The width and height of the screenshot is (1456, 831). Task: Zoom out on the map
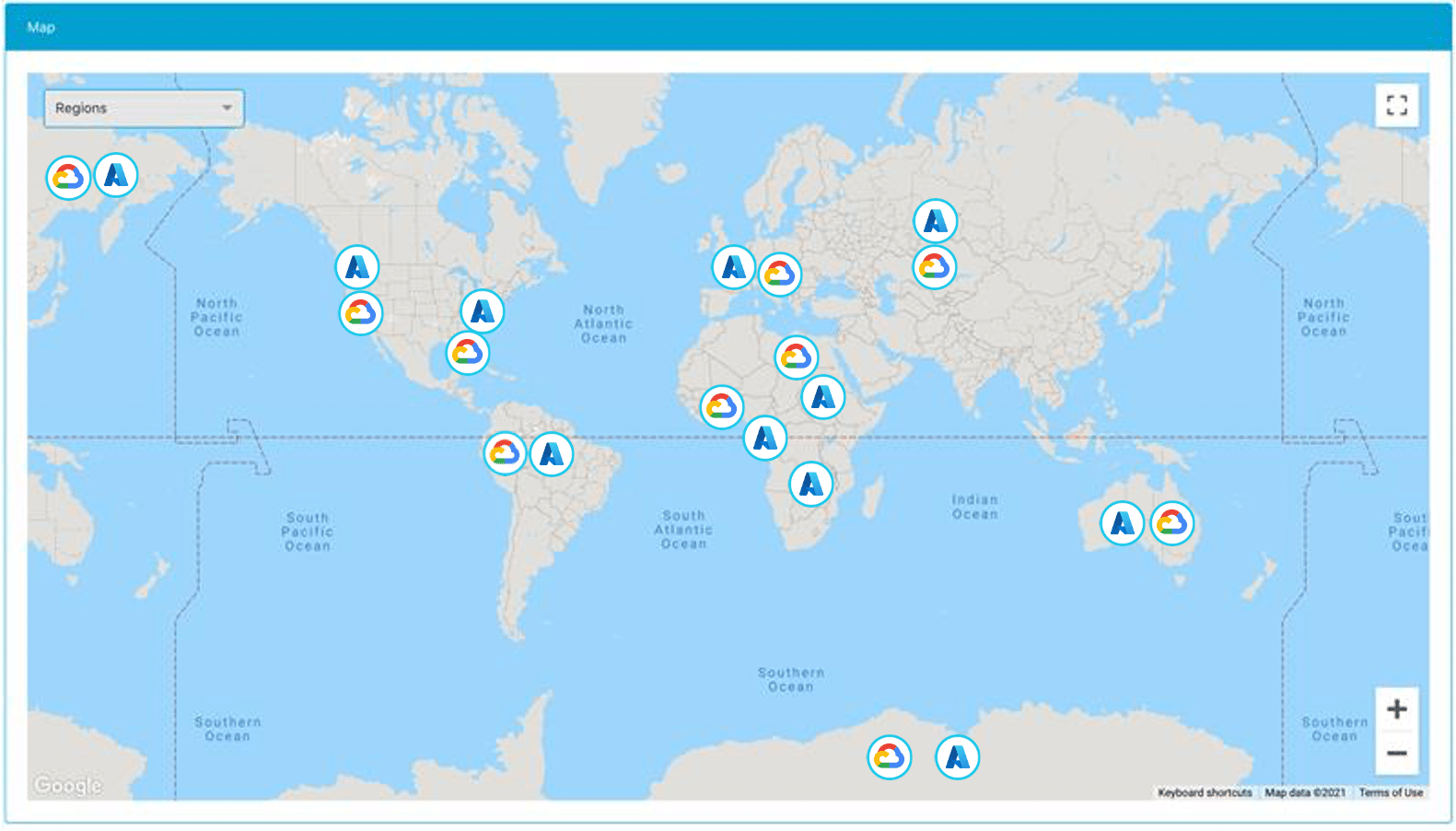(1396, 753)
